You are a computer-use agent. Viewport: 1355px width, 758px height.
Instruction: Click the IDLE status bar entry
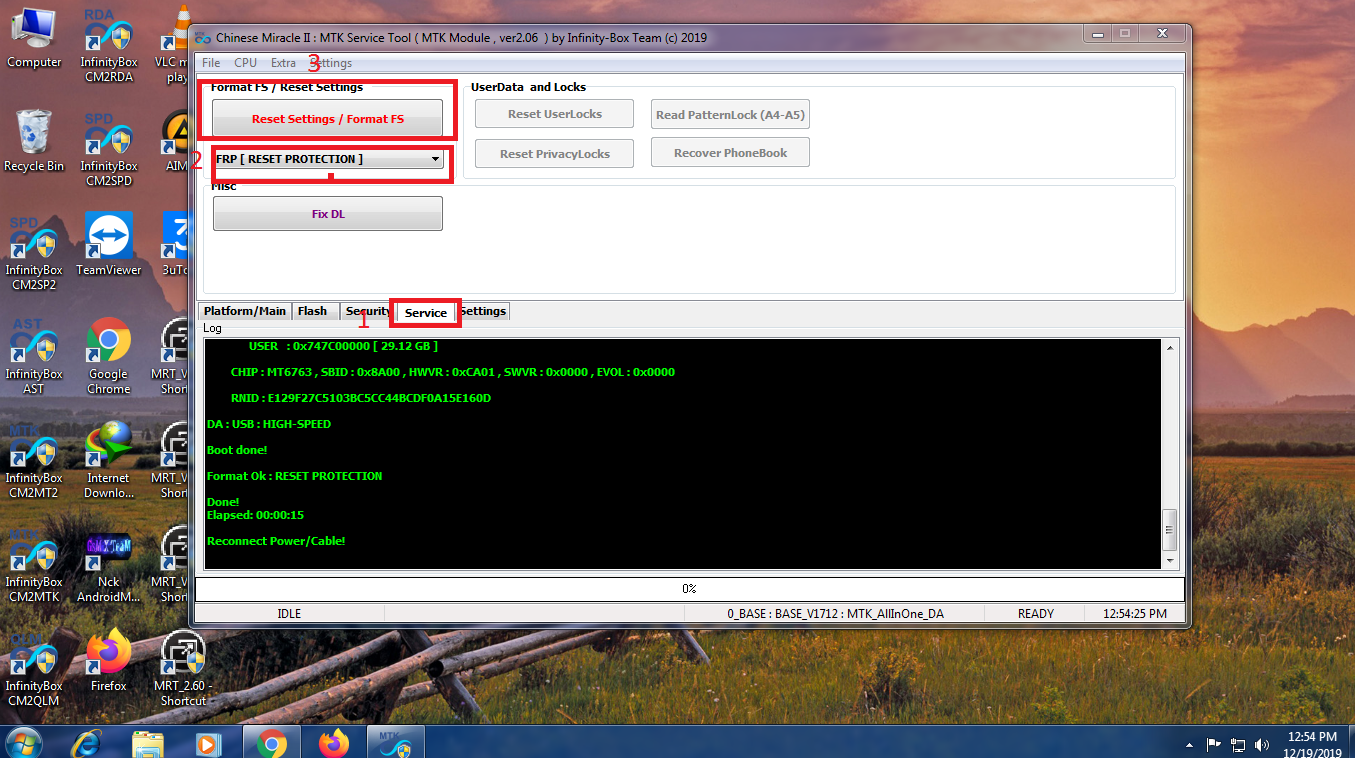coord(289,614)
